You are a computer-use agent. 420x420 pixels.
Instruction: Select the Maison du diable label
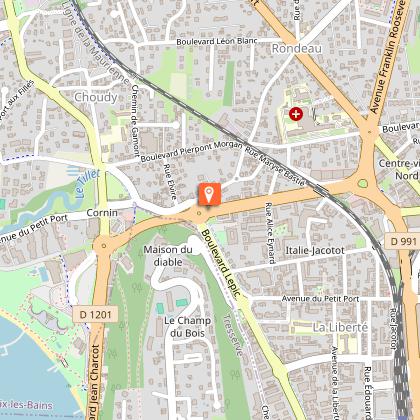pos(168,256)
